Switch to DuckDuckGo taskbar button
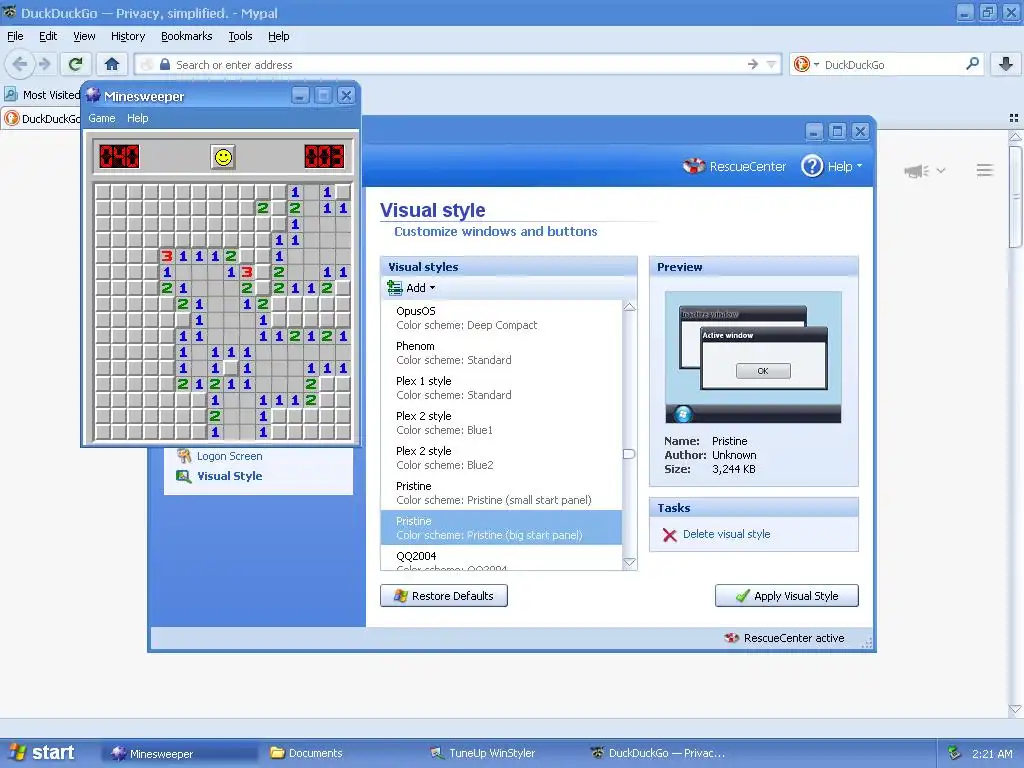The image size is (1024, 768). tap(660, 753)
